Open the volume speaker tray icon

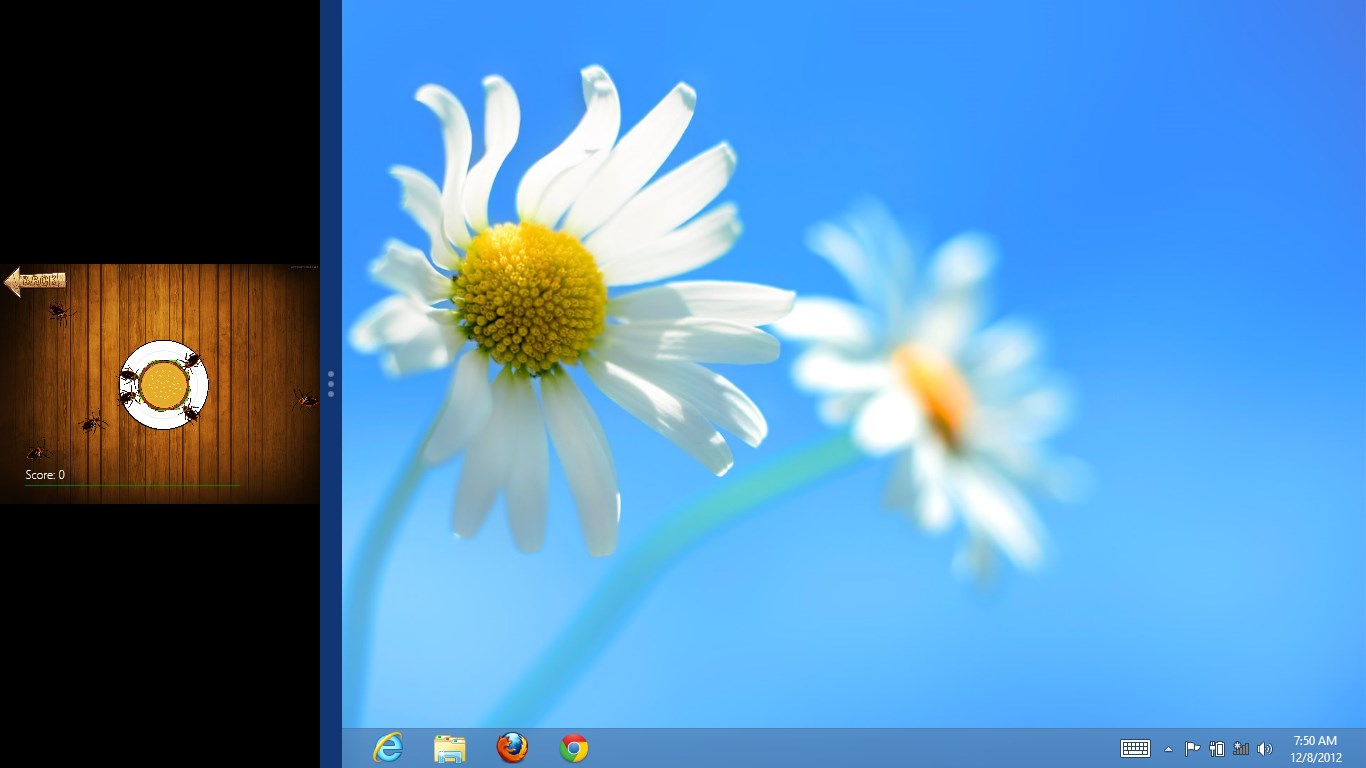(x=1265, y=749)
